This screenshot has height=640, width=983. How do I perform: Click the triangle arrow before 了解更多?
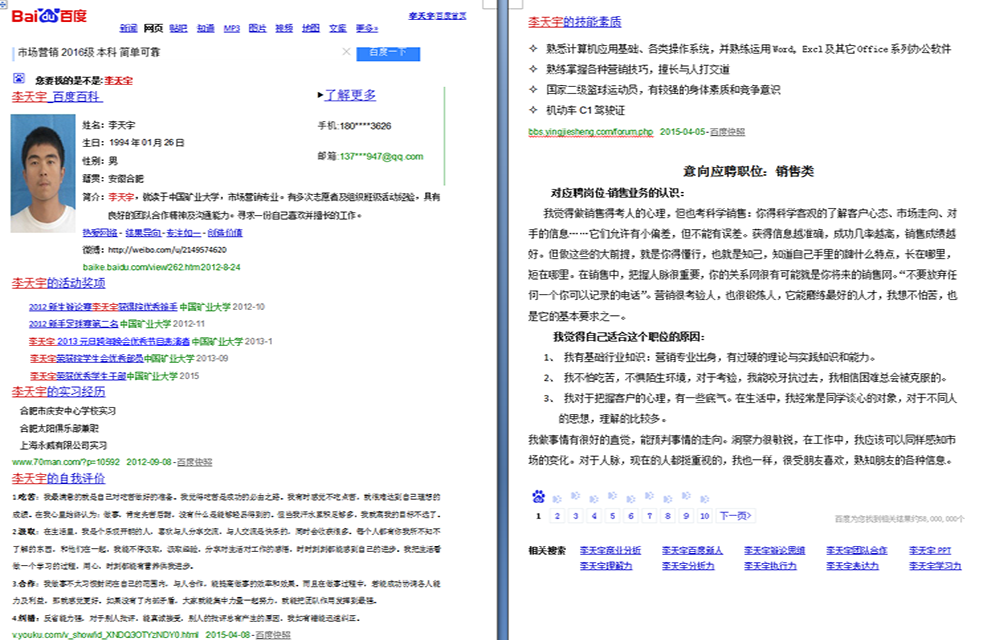pyautogui.click(x=319, y=95)
